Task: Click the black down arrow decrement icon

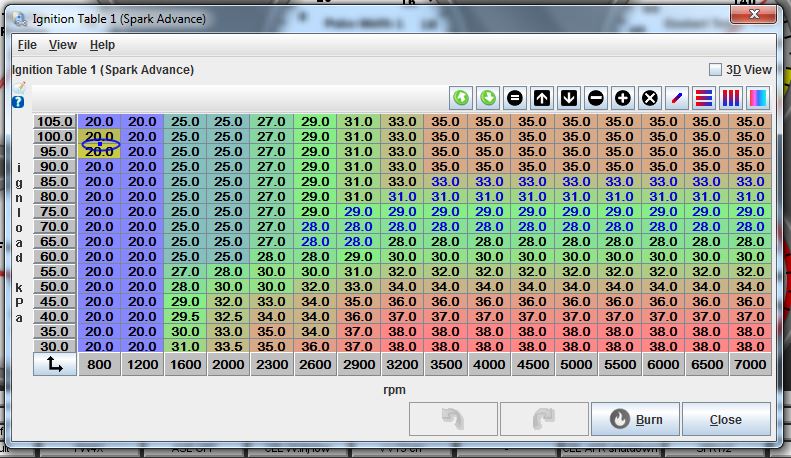Action: point(569,98)
